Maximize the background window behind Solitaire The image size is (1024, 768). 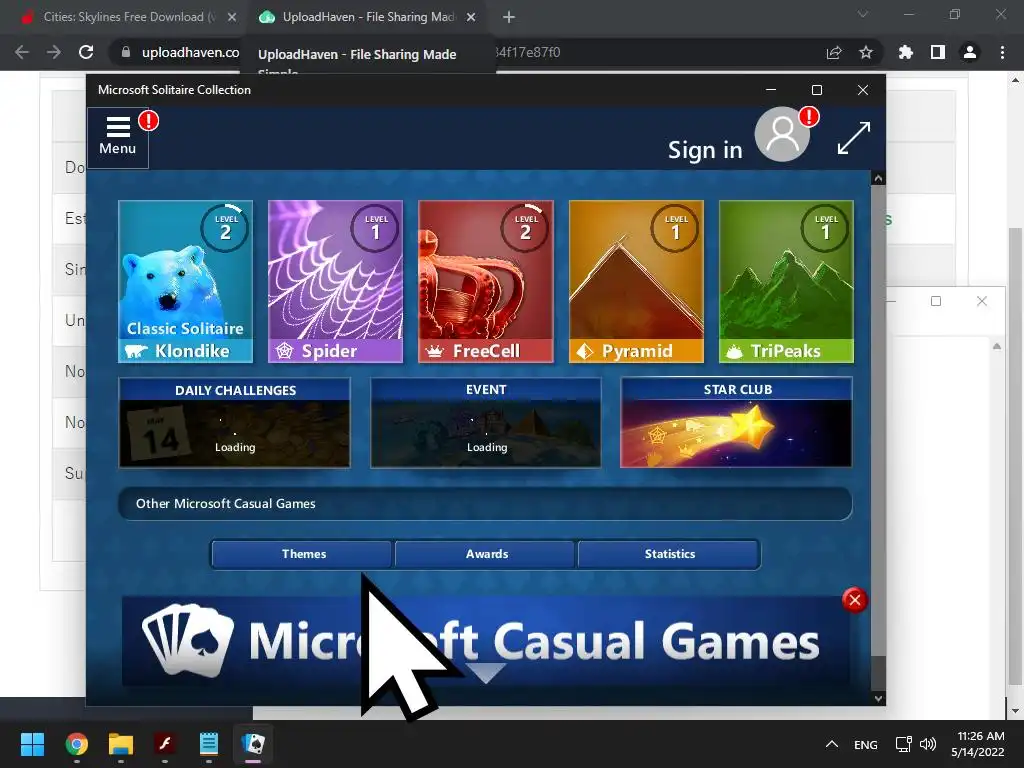tap(936, 301)
